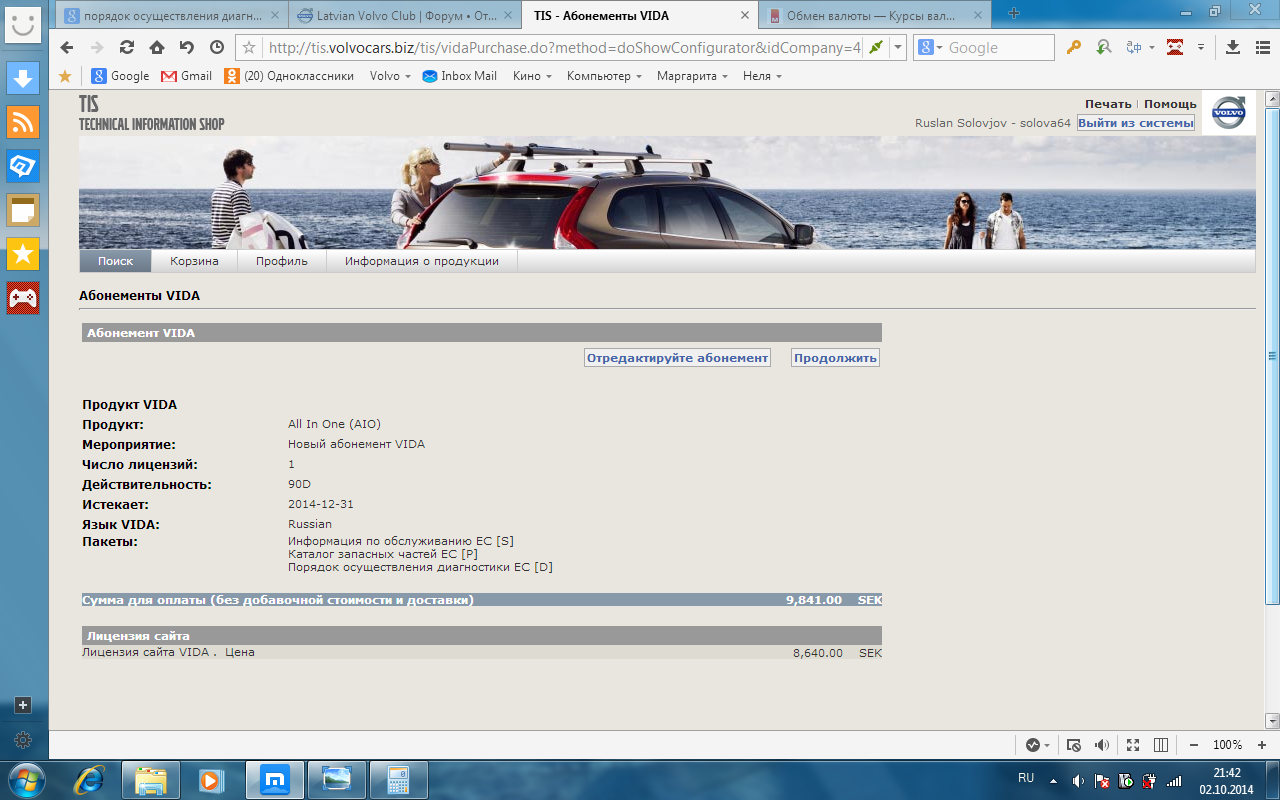Screen dimensions: 1280x800
Task: Open the Компьютер bookmarks dropdown
Action: pos(605,76)
